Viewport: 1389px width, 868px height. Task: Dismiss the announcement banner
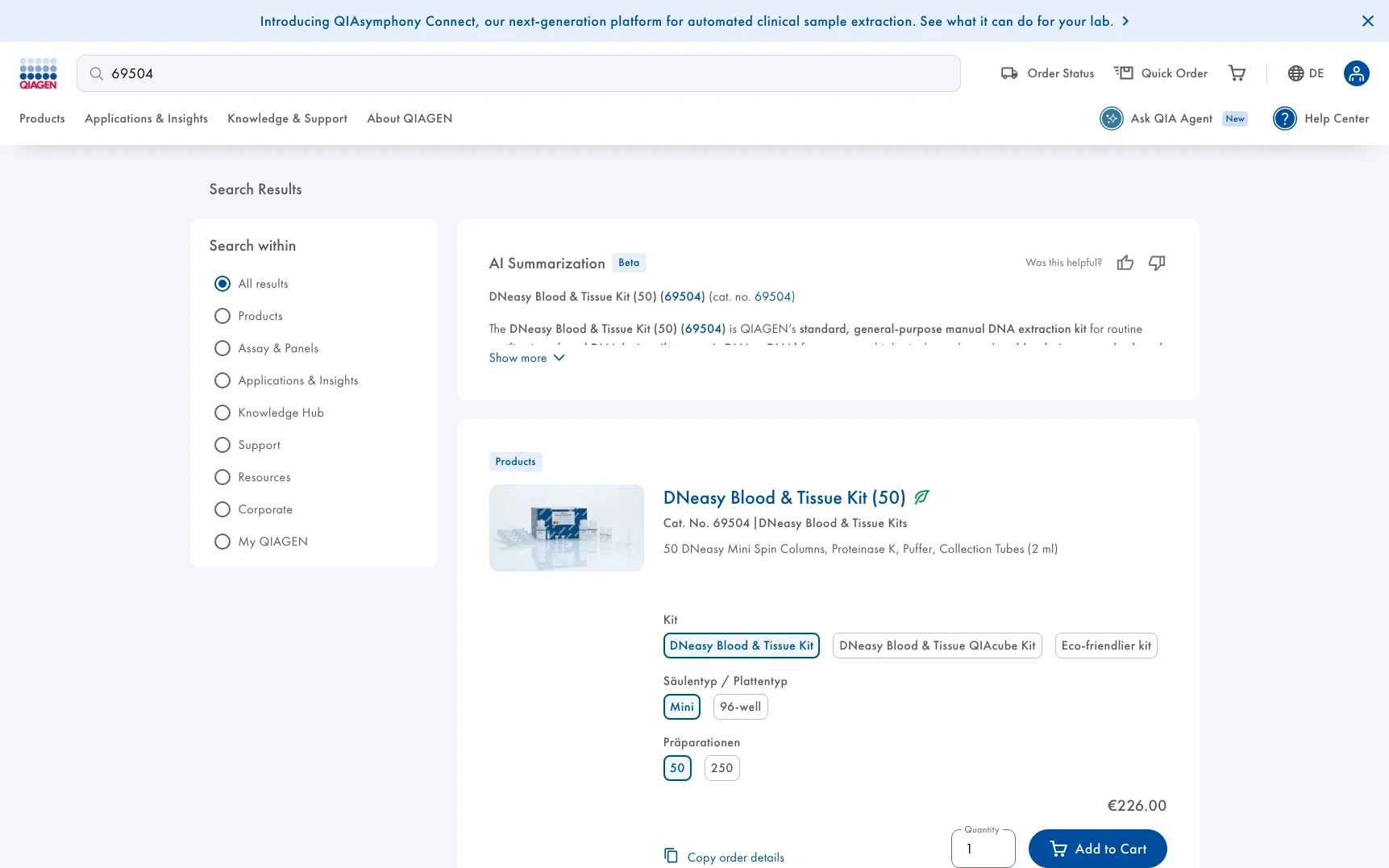coord(1368,21)
